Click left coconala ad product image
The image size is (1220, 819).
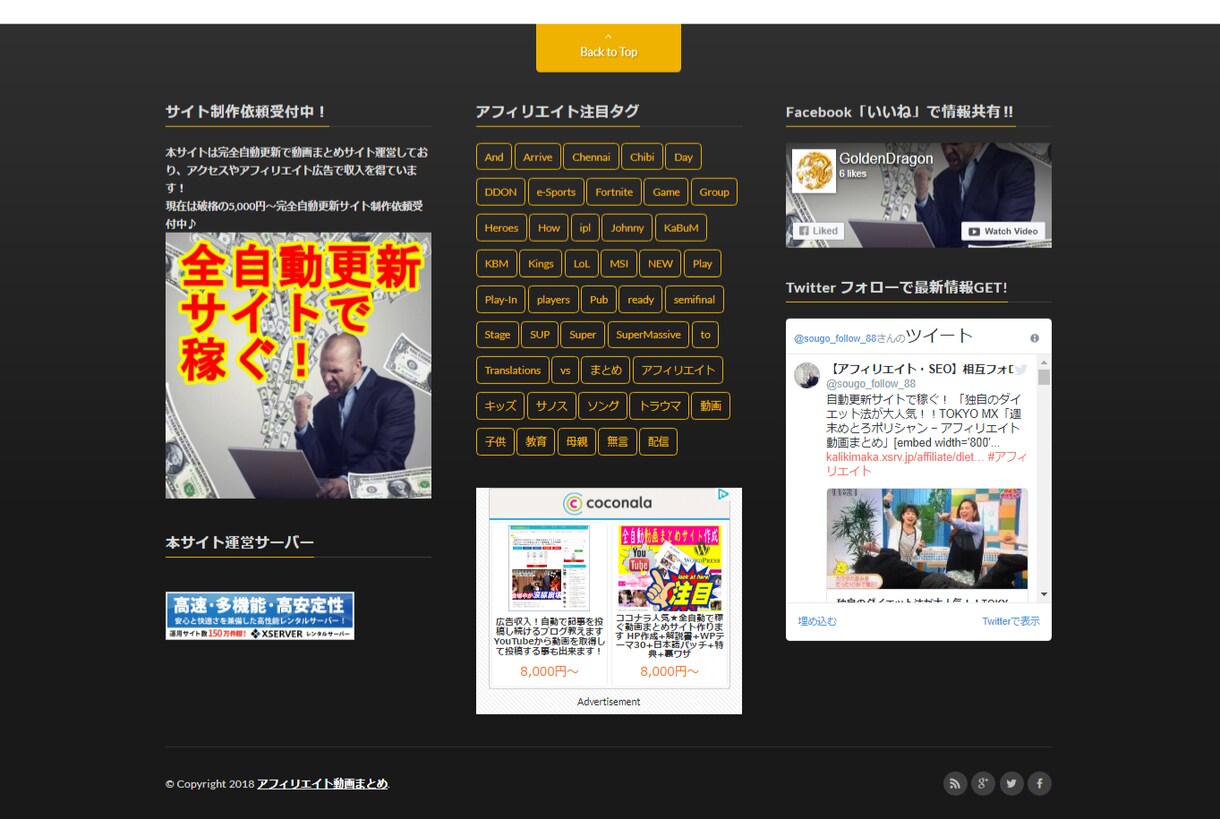549,567
